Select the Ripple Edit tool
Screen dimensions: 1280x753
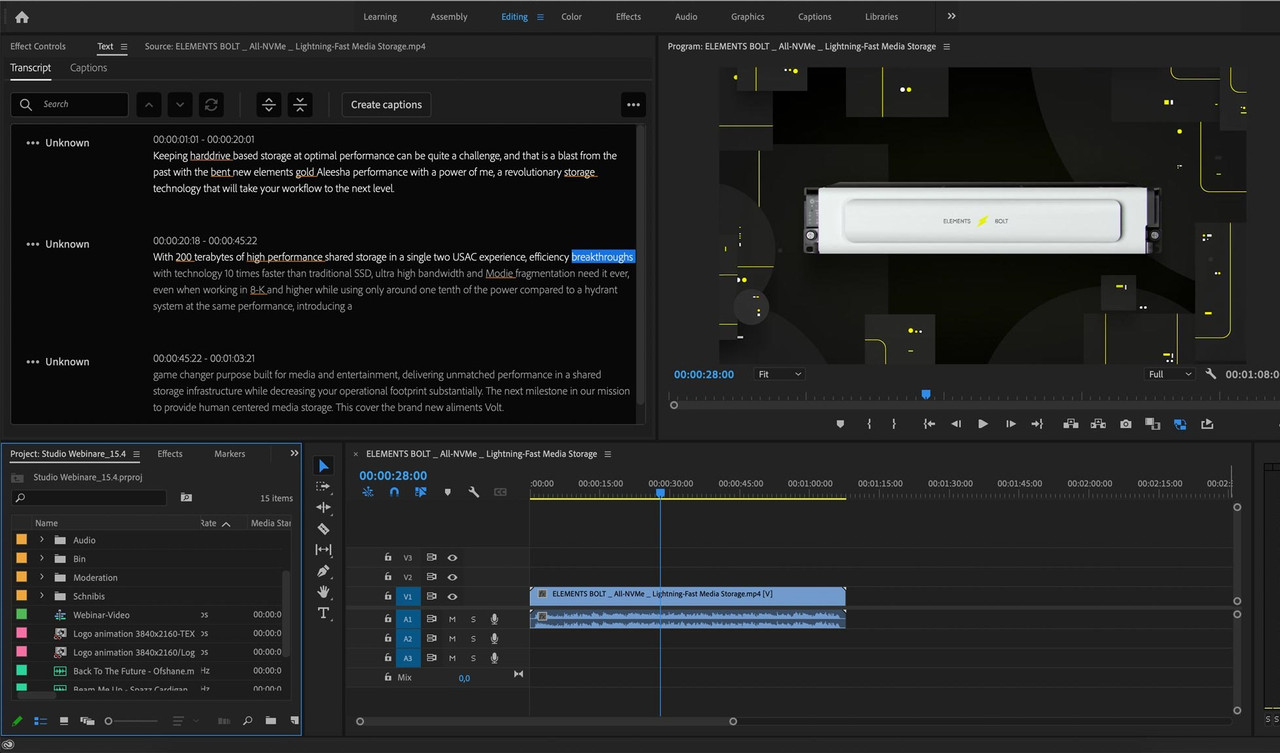323,507
